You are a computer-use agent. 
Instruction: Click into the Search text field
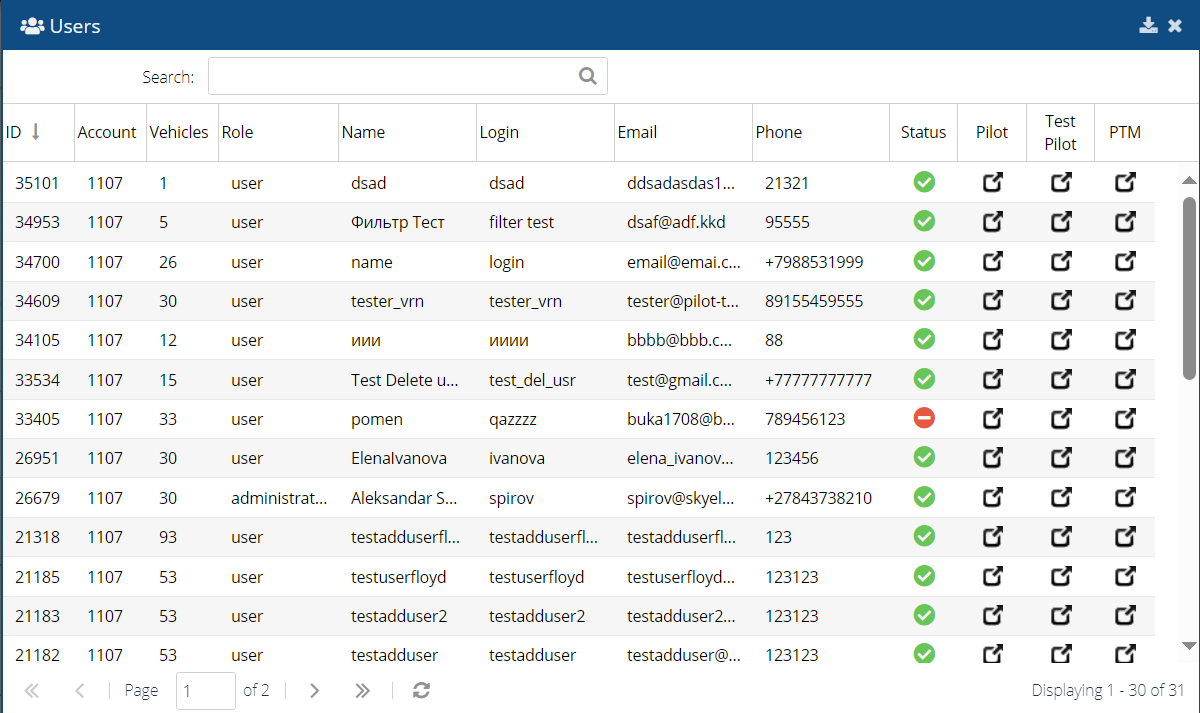pos(390,76)
